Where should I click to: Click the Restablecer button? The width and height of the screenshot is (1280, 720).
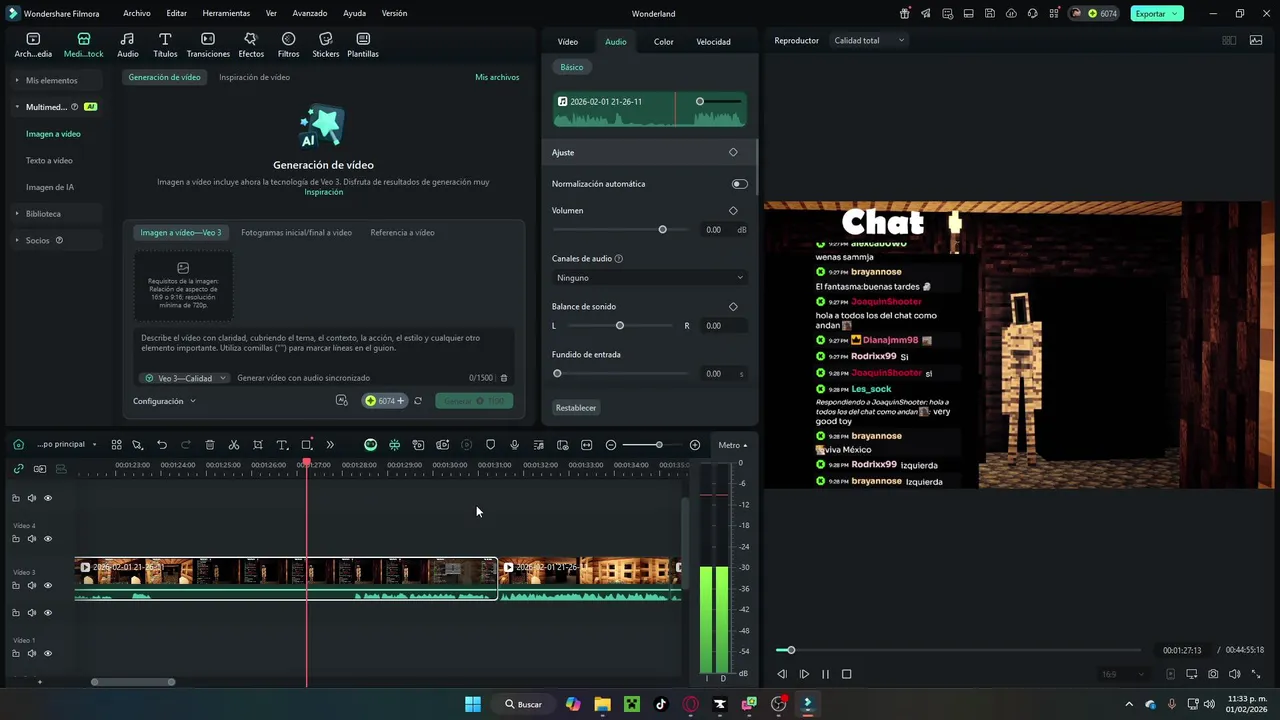click(x=576, y=408)
